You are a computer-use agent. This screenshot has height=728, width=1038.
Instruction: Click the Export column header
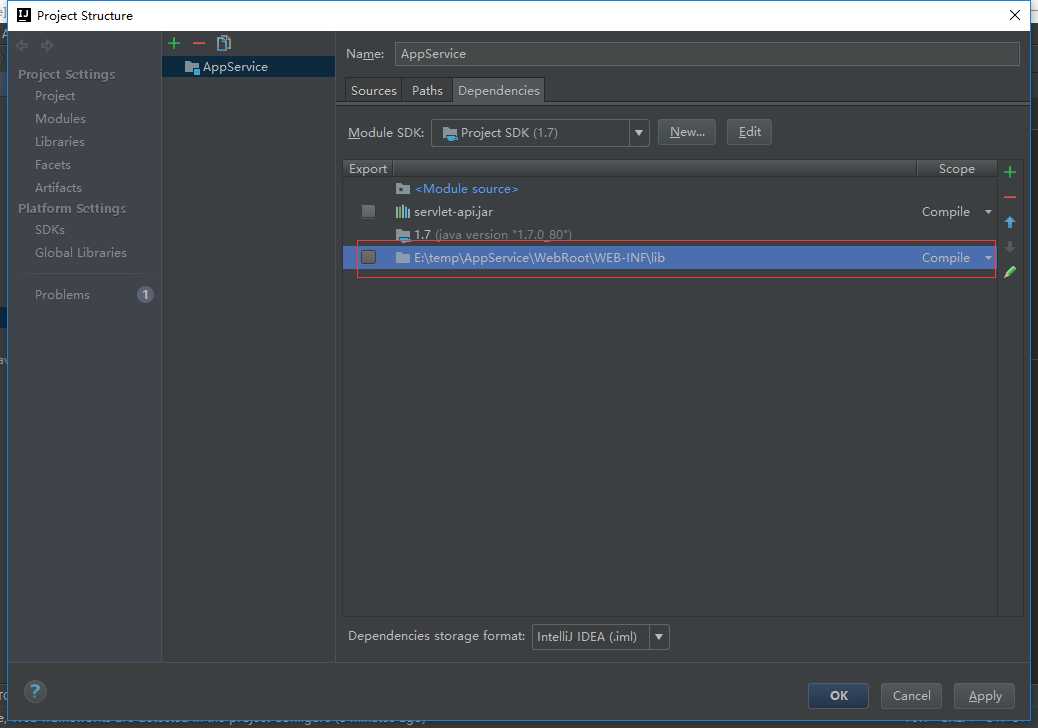(x=367, y=169)
